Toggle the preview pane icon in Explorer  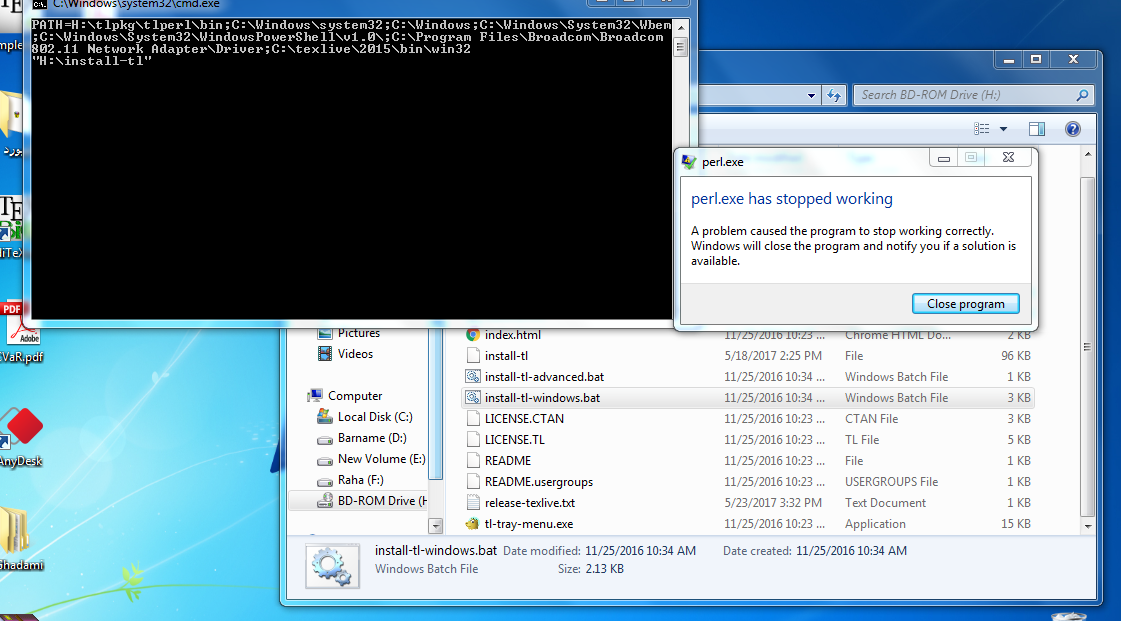(x=1037, y=129)
